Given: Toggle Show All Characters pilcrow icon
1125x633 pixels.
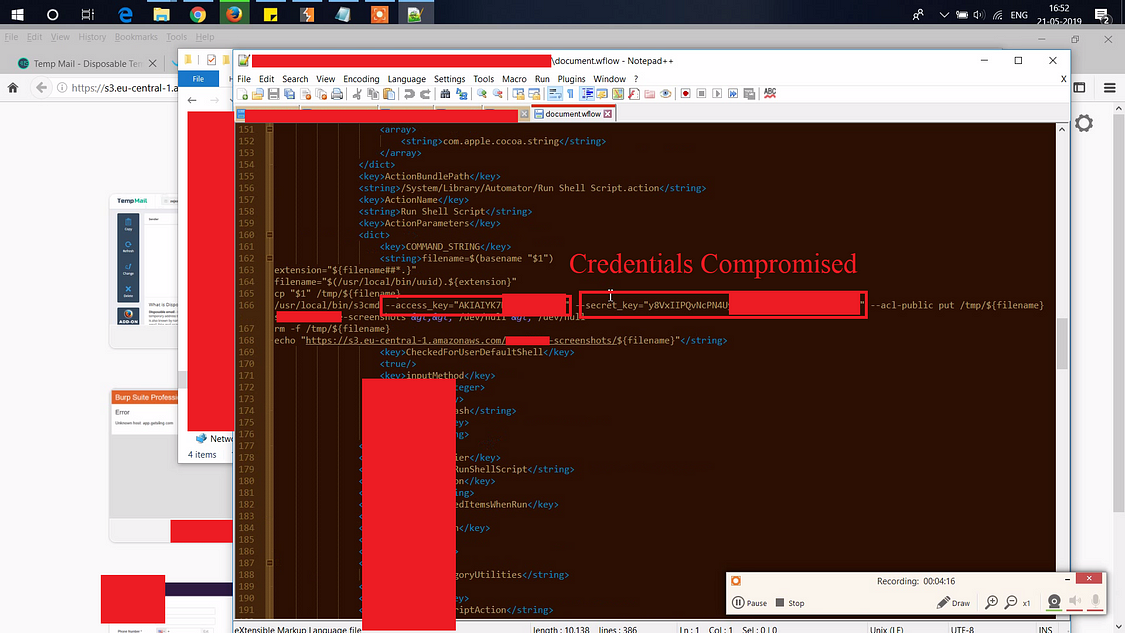Looking at the screenshot, I should [x=570, y=94].
